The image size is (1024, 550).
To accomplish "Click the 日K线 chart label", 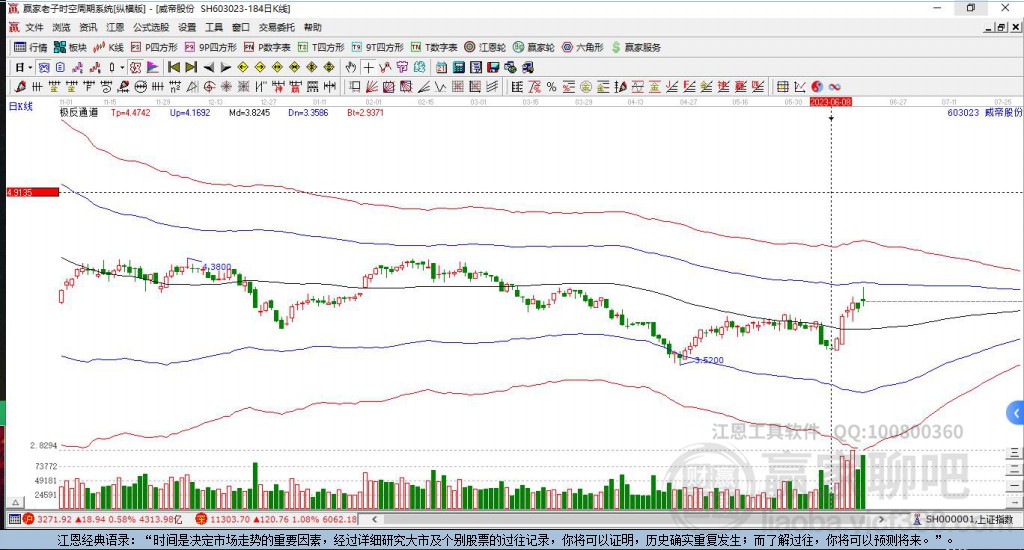I will (x=21, y=106).
